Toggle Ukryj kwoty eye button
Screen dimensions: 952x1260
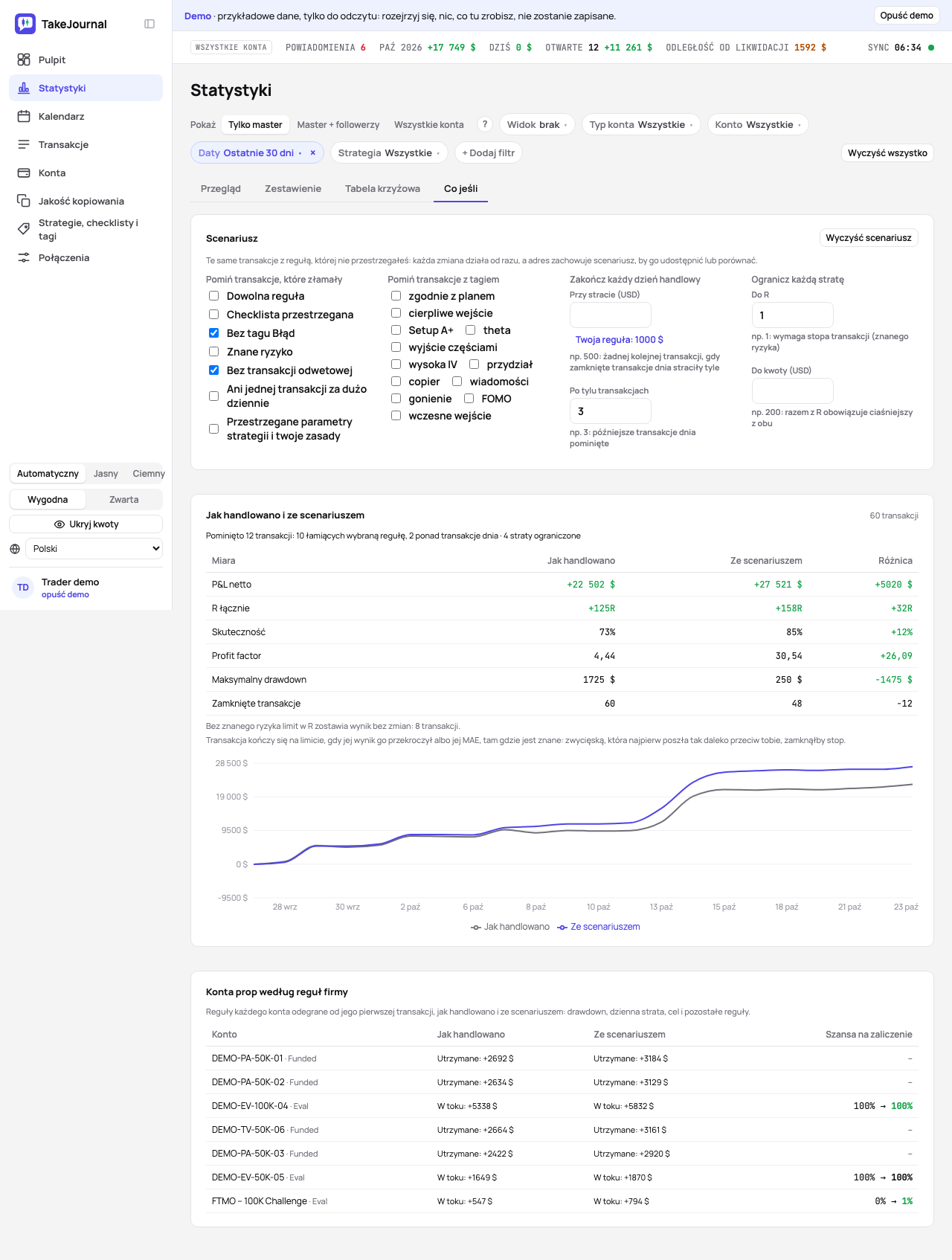[86, 524]
